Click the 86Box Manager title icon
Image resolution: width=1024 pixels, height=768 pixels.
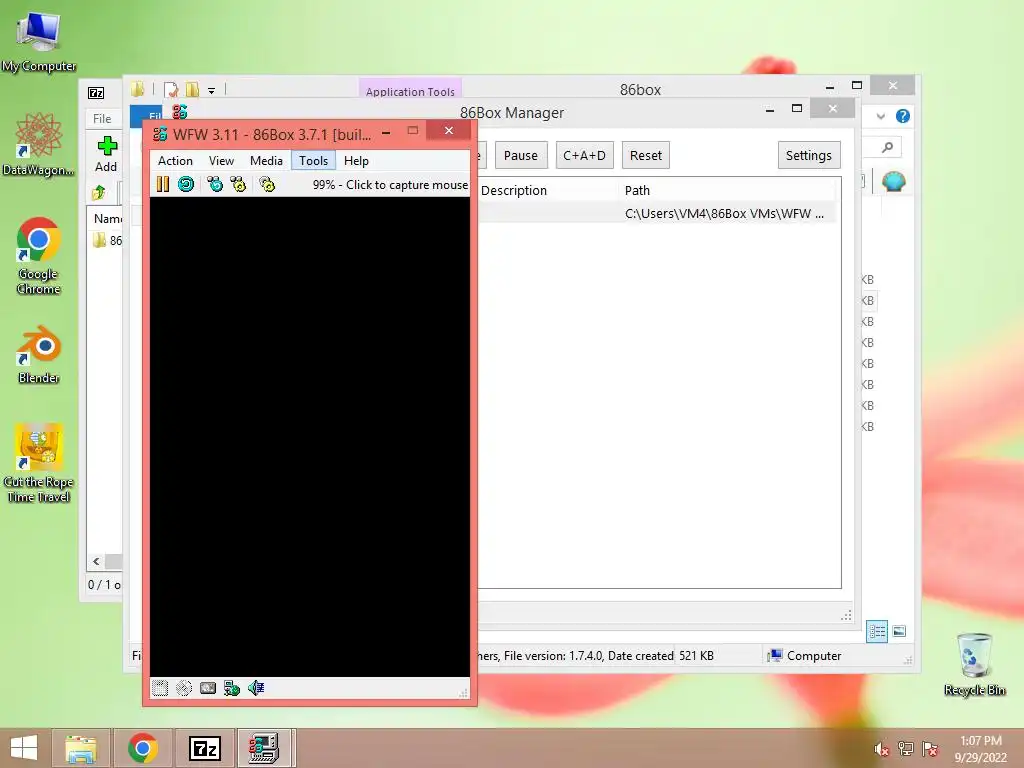180,112
